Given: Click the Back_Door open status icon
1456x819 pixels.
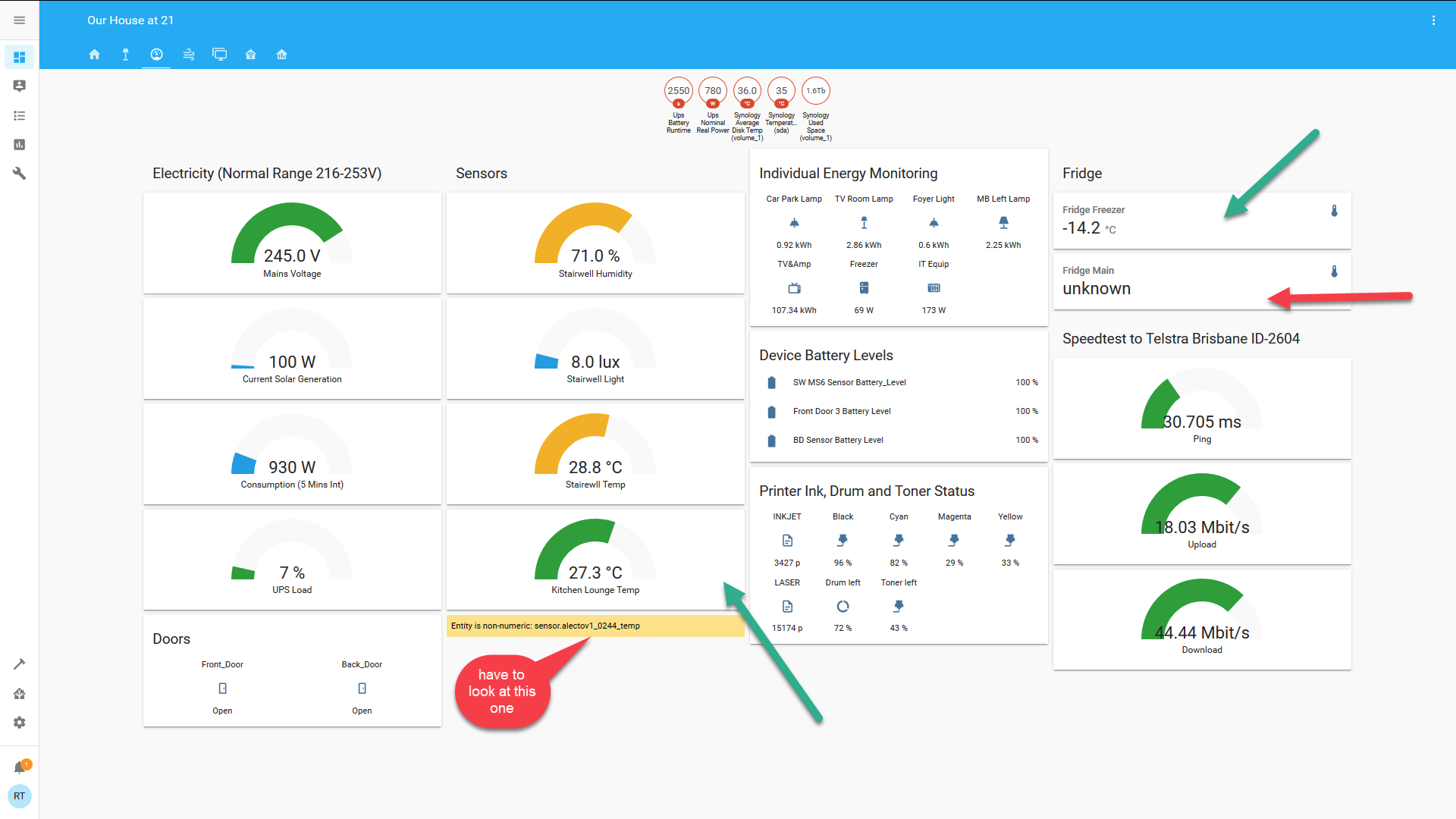Looking at the screenshot, I should [x=362, y=689].
